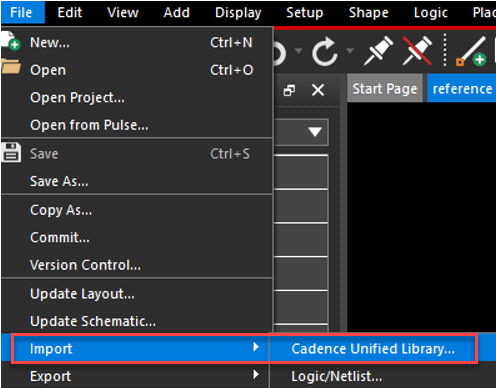Screen dimensions: 496x388
Task: Open the Display menu
Action: coord(238,12)
